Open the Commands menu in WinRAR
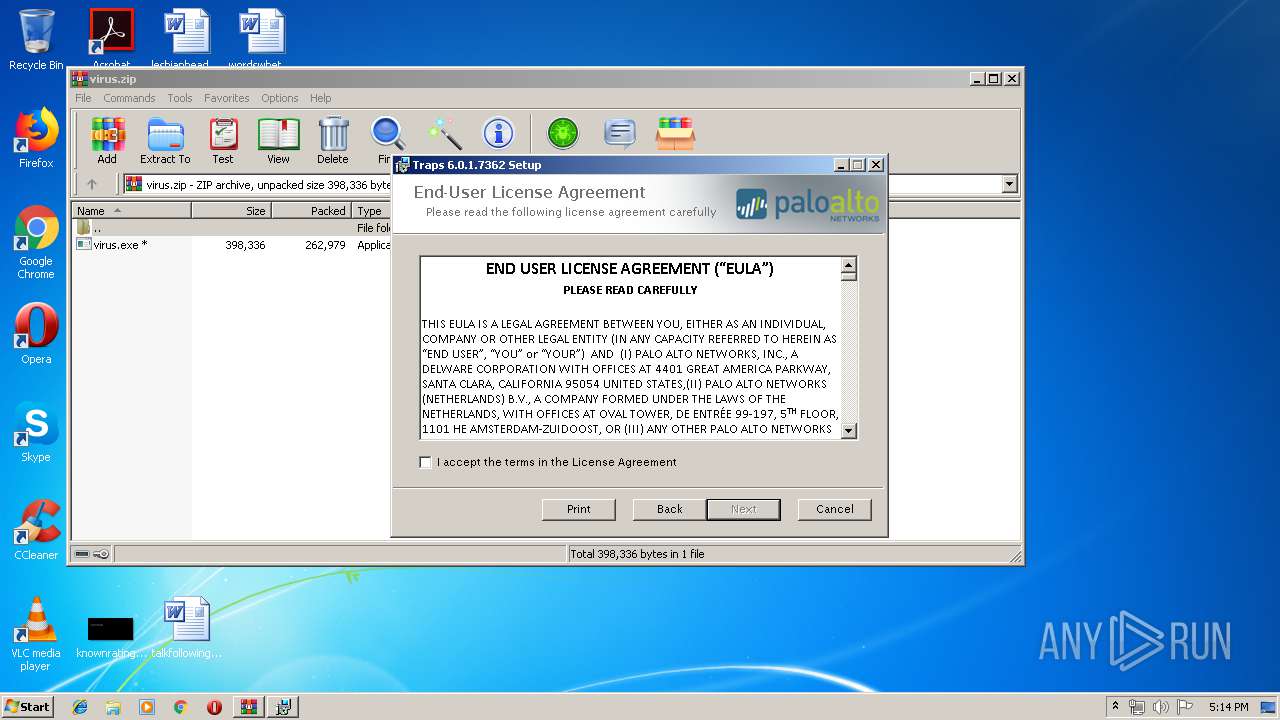The height and width of the screenshot is (720, 1280). tap(129, 98)
